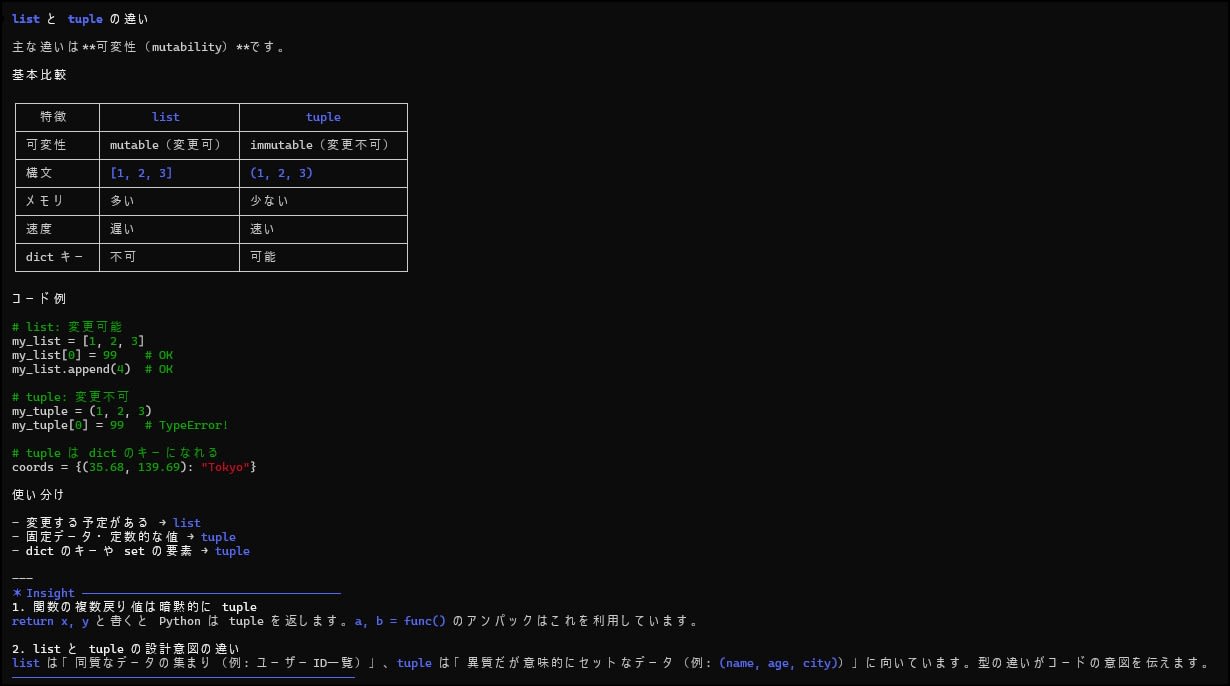The image size is (1230, 686).
Task: Click the "list" column header in the table
Action: click(165, 116)
